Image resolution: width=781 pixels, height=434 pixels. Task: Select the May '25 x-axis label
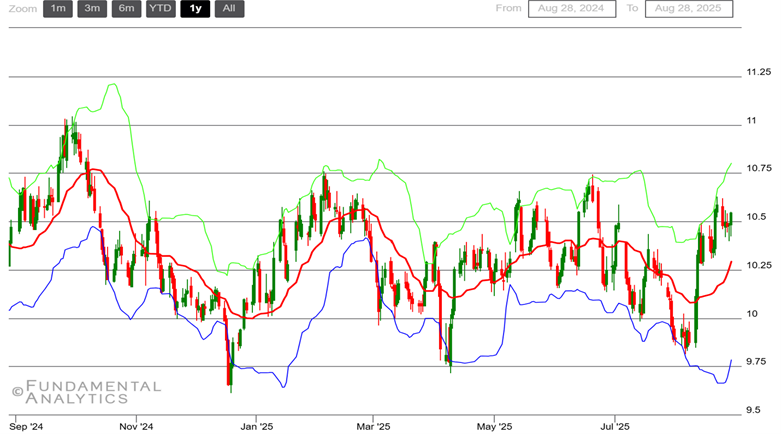pos(493,426)
